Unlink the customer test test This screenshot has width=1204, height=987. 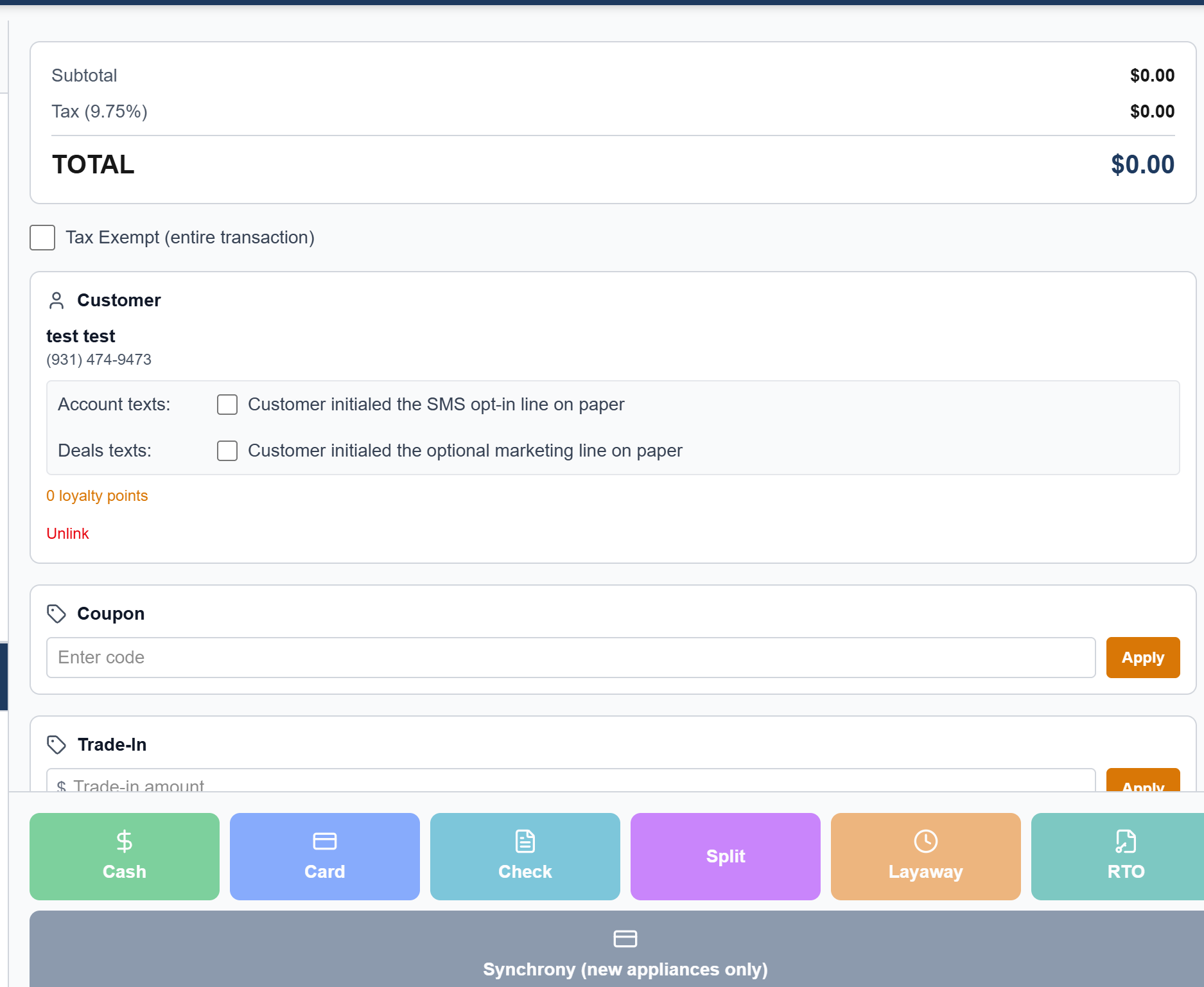click(67, 534)
